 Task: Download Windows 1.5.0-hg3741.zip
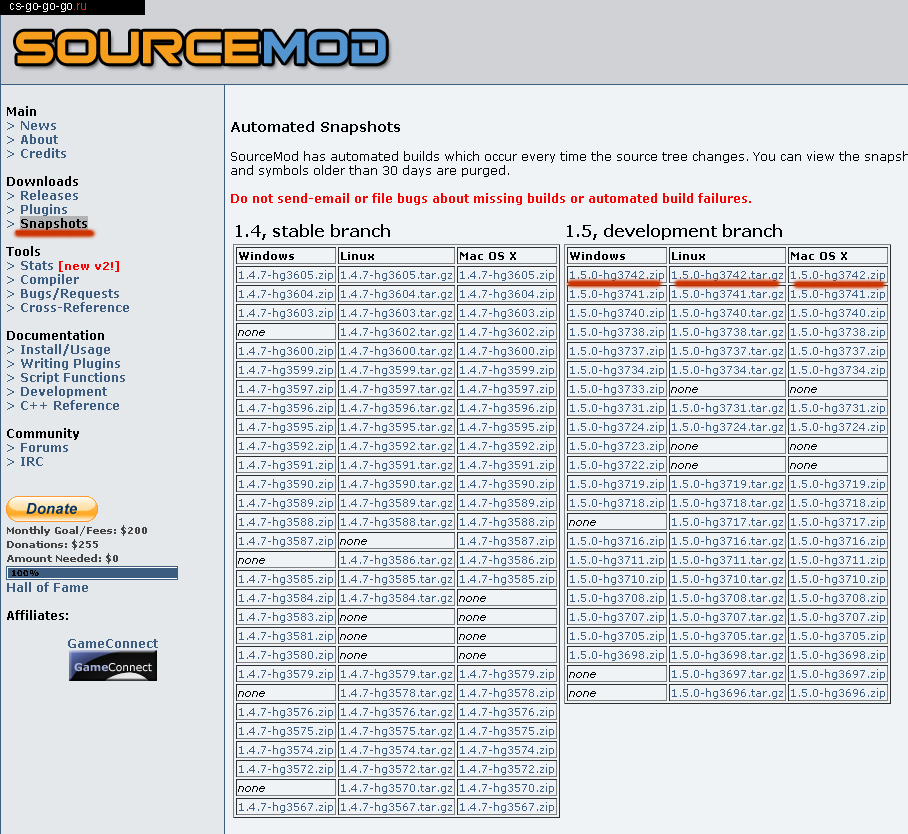pyautogui.click(x=617, y=294)
